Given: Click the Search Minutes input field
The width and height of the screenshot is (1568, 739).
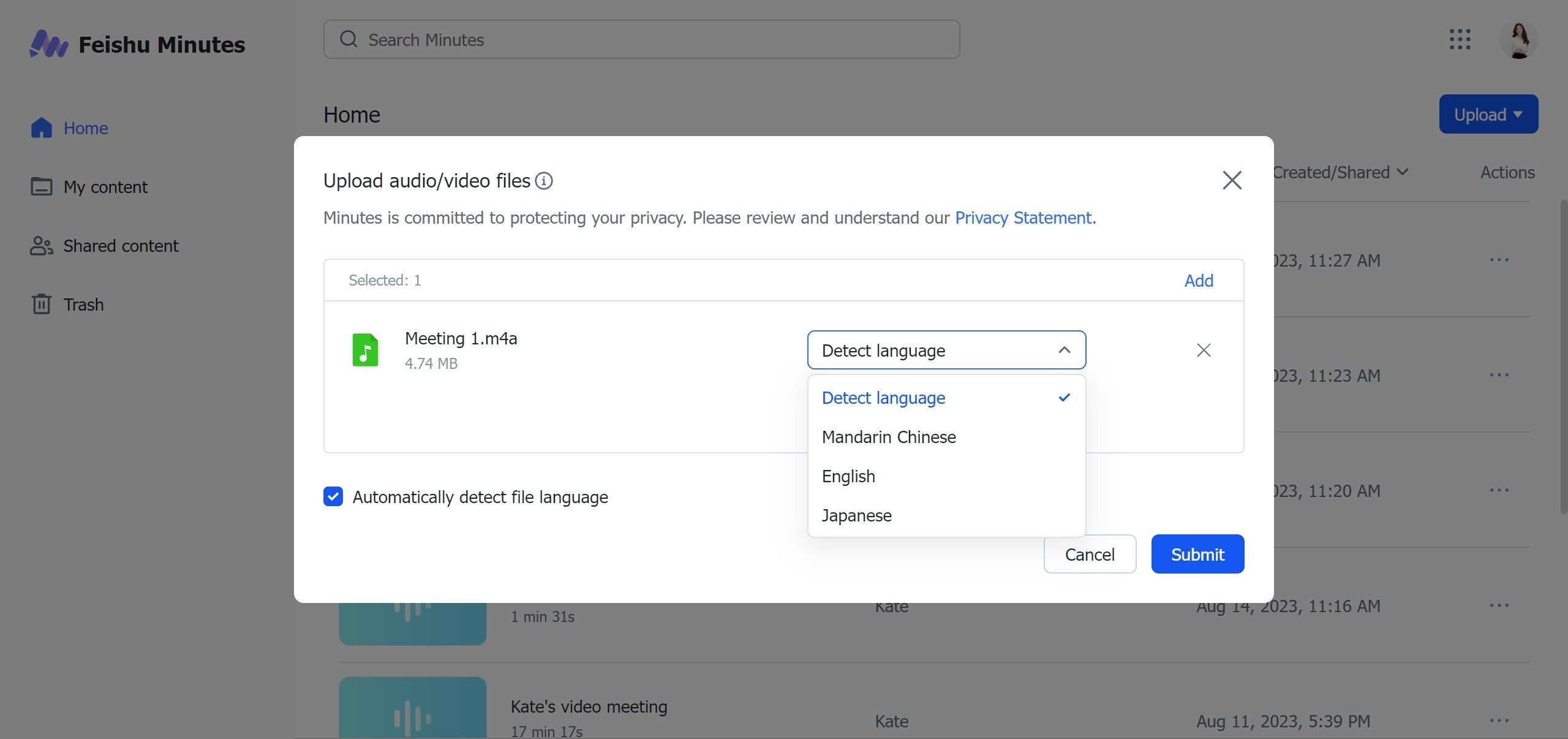Looking at the screenshot, I should [641, 39].
